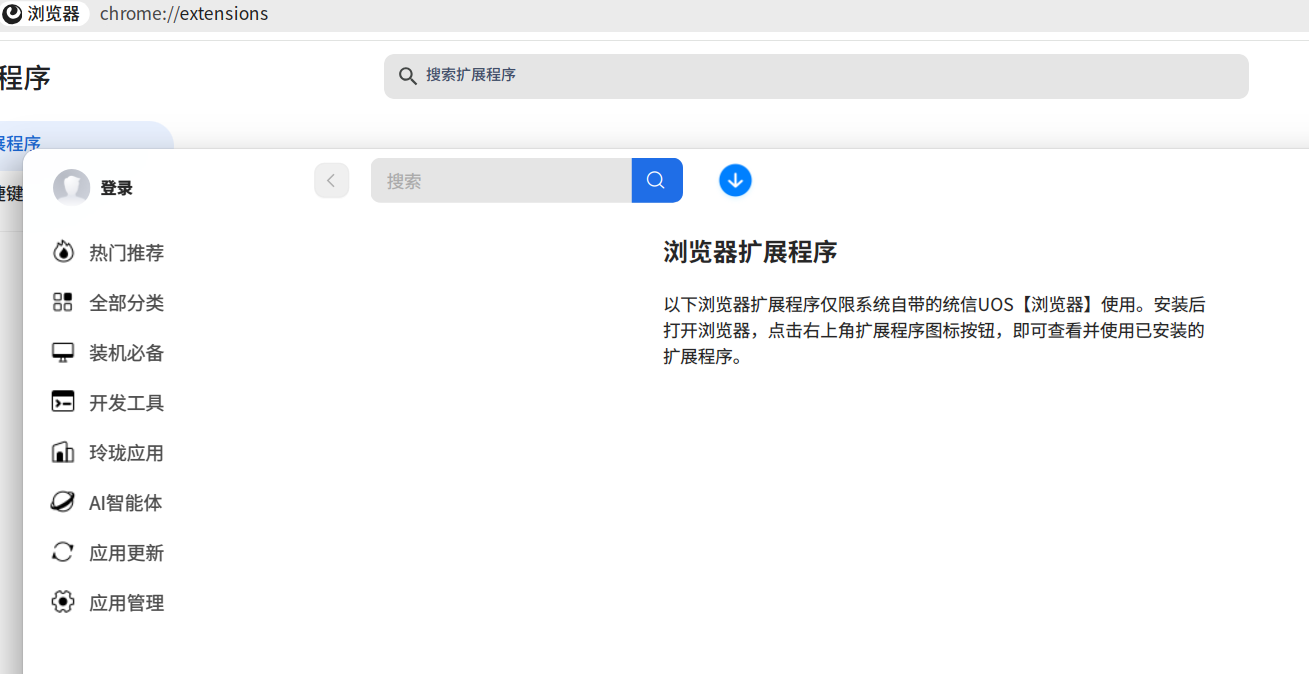The image size is (1309, 674).
Task: Focus the app store 搜索 input field
Action: pyautogui.click(x=501, y=180)
